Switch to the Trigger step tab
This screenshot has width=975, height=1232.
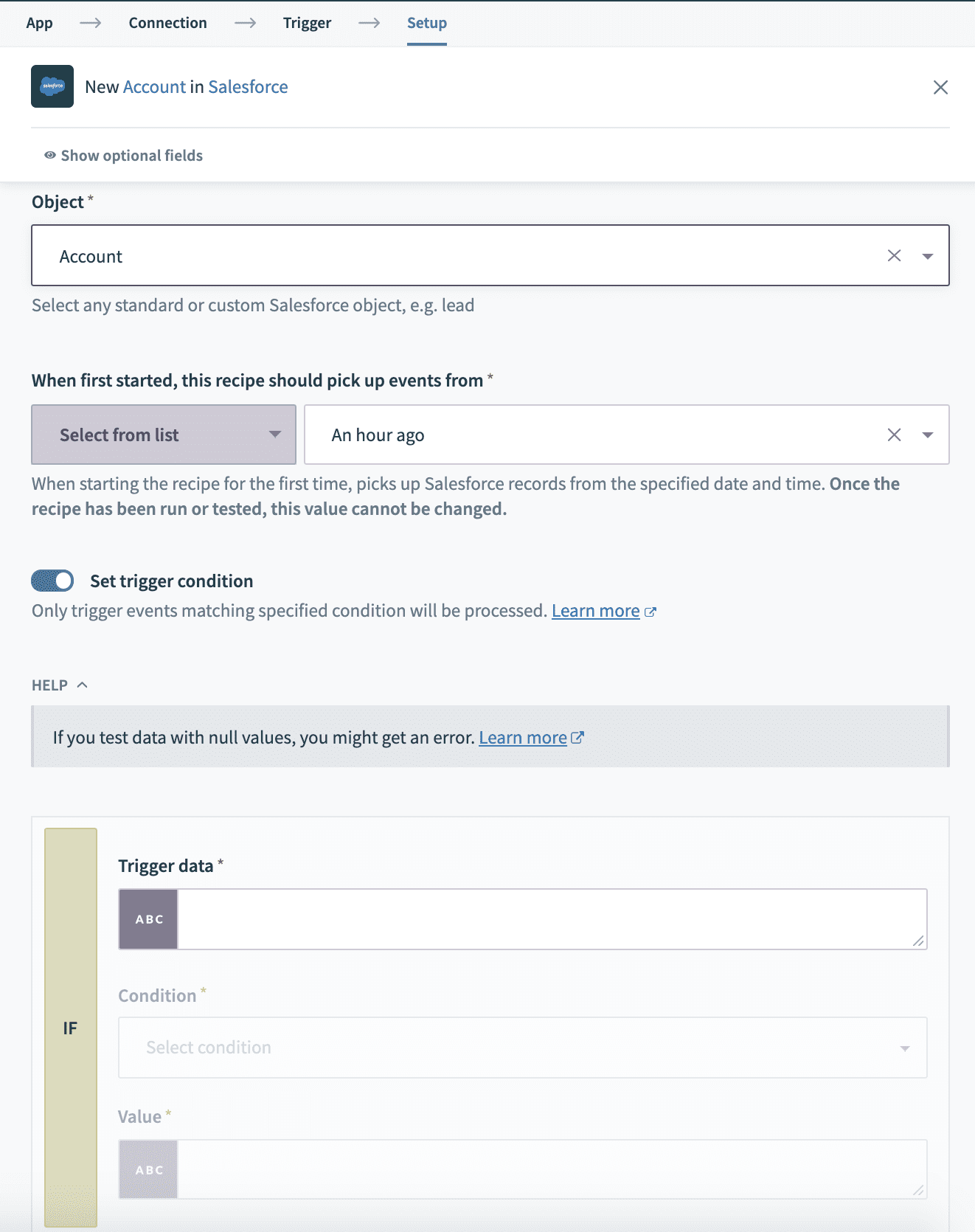(308, 22)
